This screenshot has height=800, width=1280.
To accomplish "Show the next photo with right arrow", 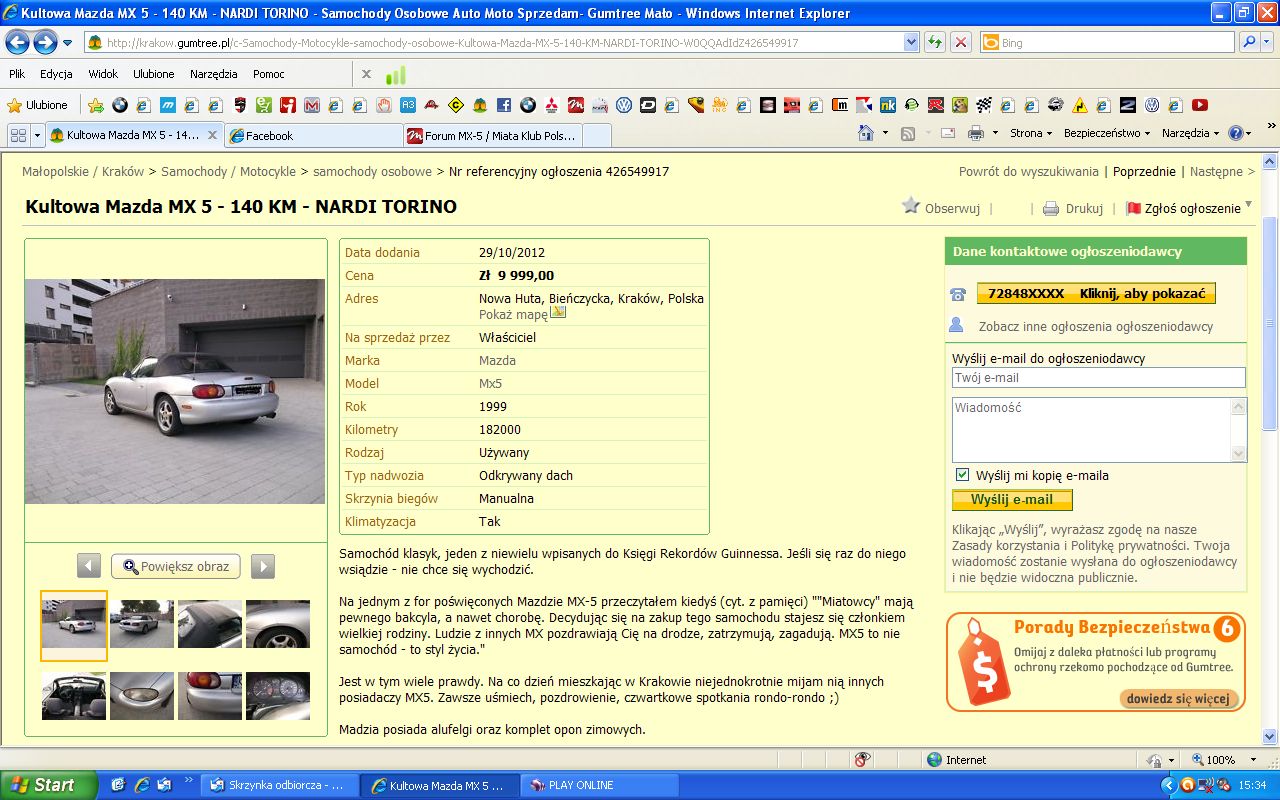I will pyautogui.click(x=262, y=566).
